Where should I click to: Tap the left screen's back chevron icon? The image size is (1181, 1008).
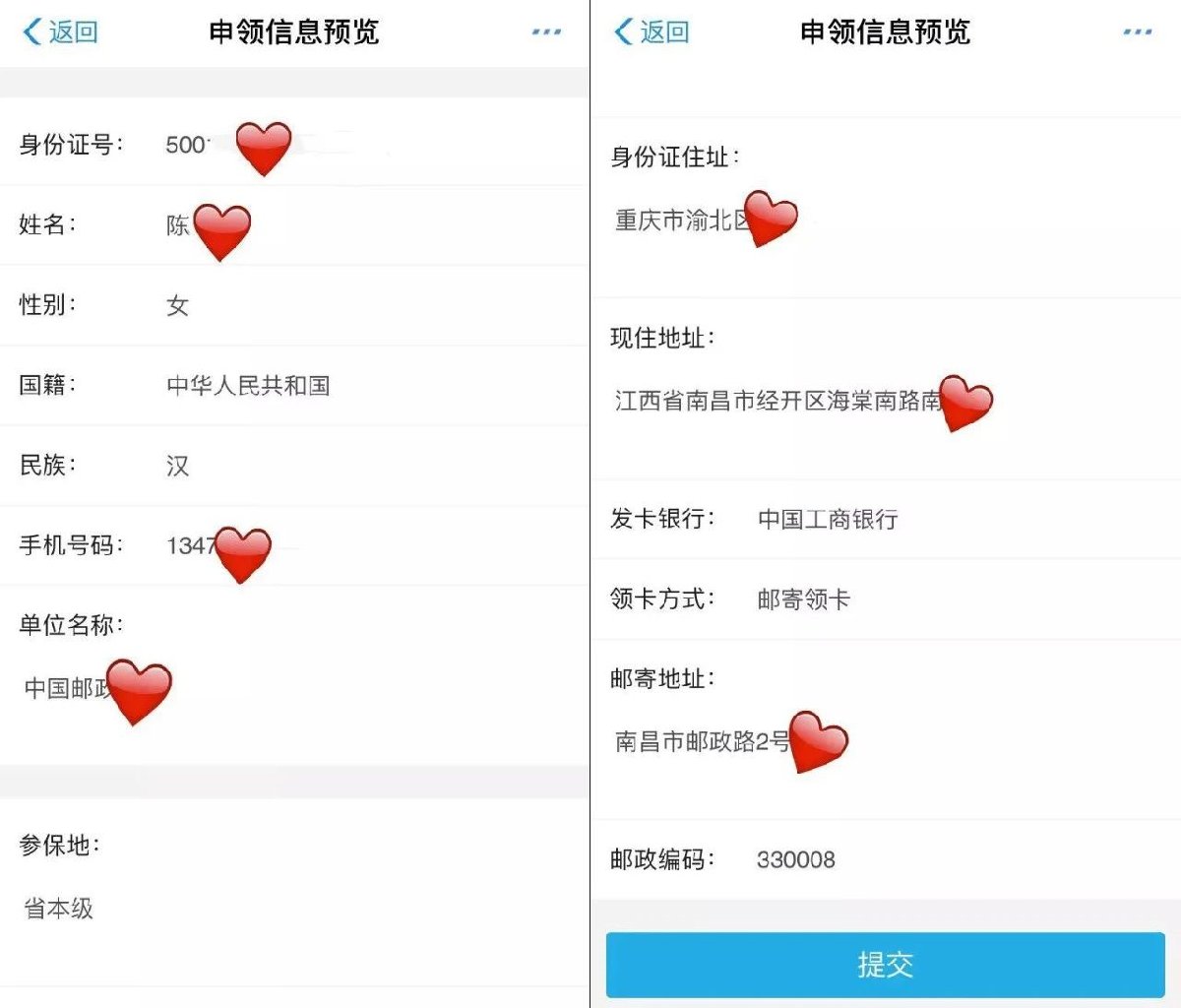pos(32,31)
